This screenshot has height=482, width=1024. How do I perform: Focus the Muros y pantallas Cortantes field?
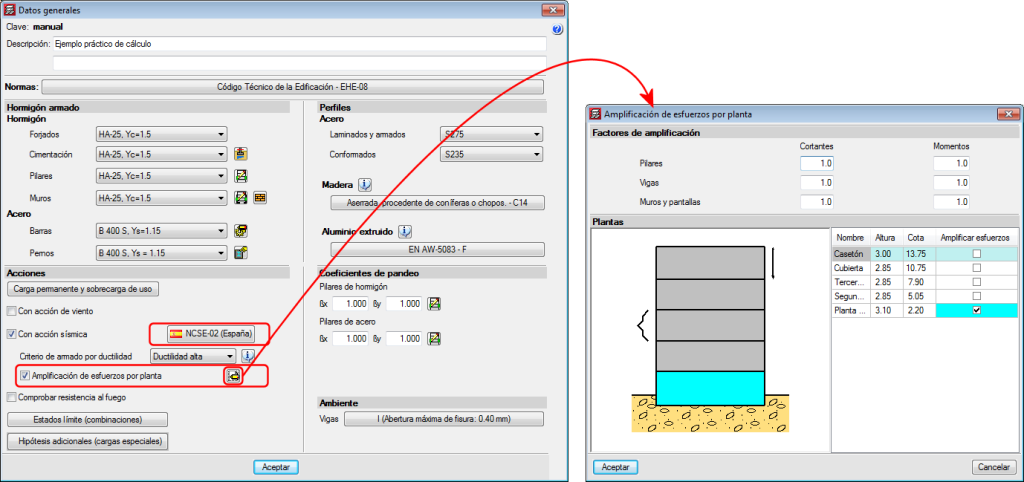816,202
